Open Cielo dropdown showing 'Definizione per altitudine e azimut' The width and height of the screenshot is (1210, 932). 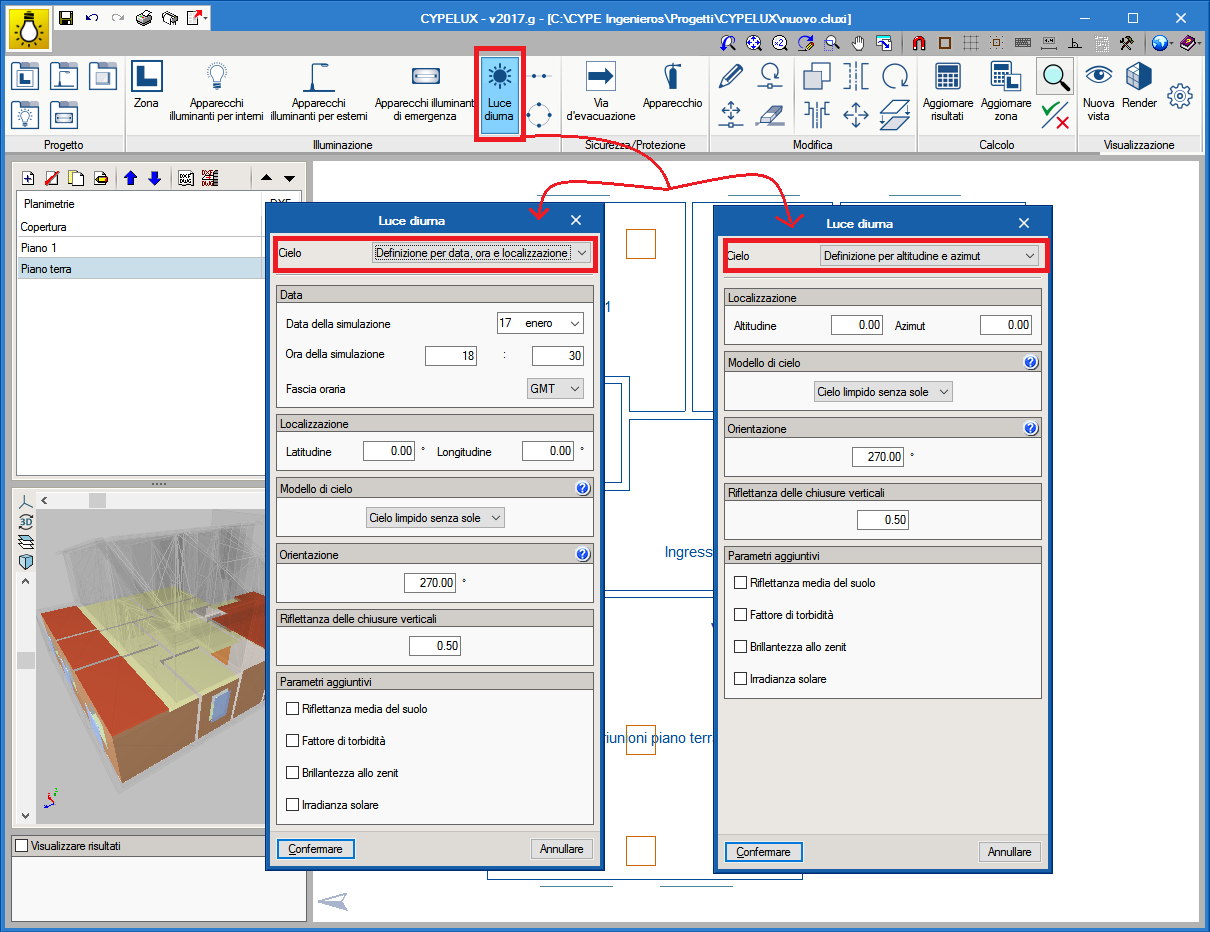(929, 256)
